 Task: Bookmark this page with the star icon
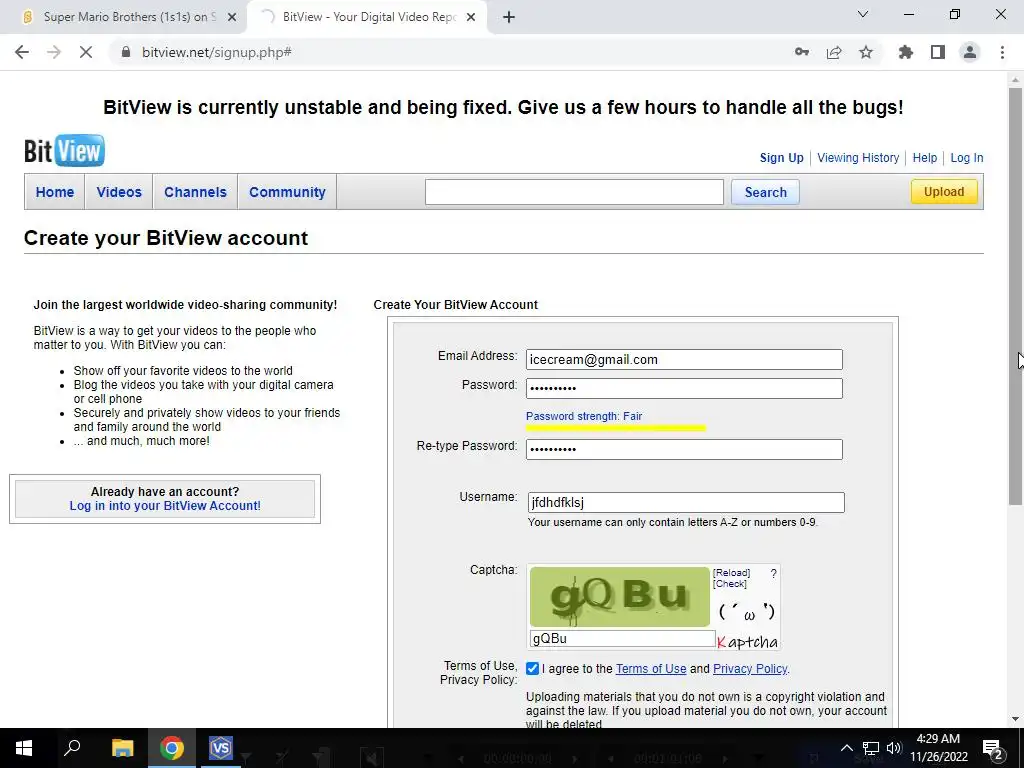click(x=866, y=52)
